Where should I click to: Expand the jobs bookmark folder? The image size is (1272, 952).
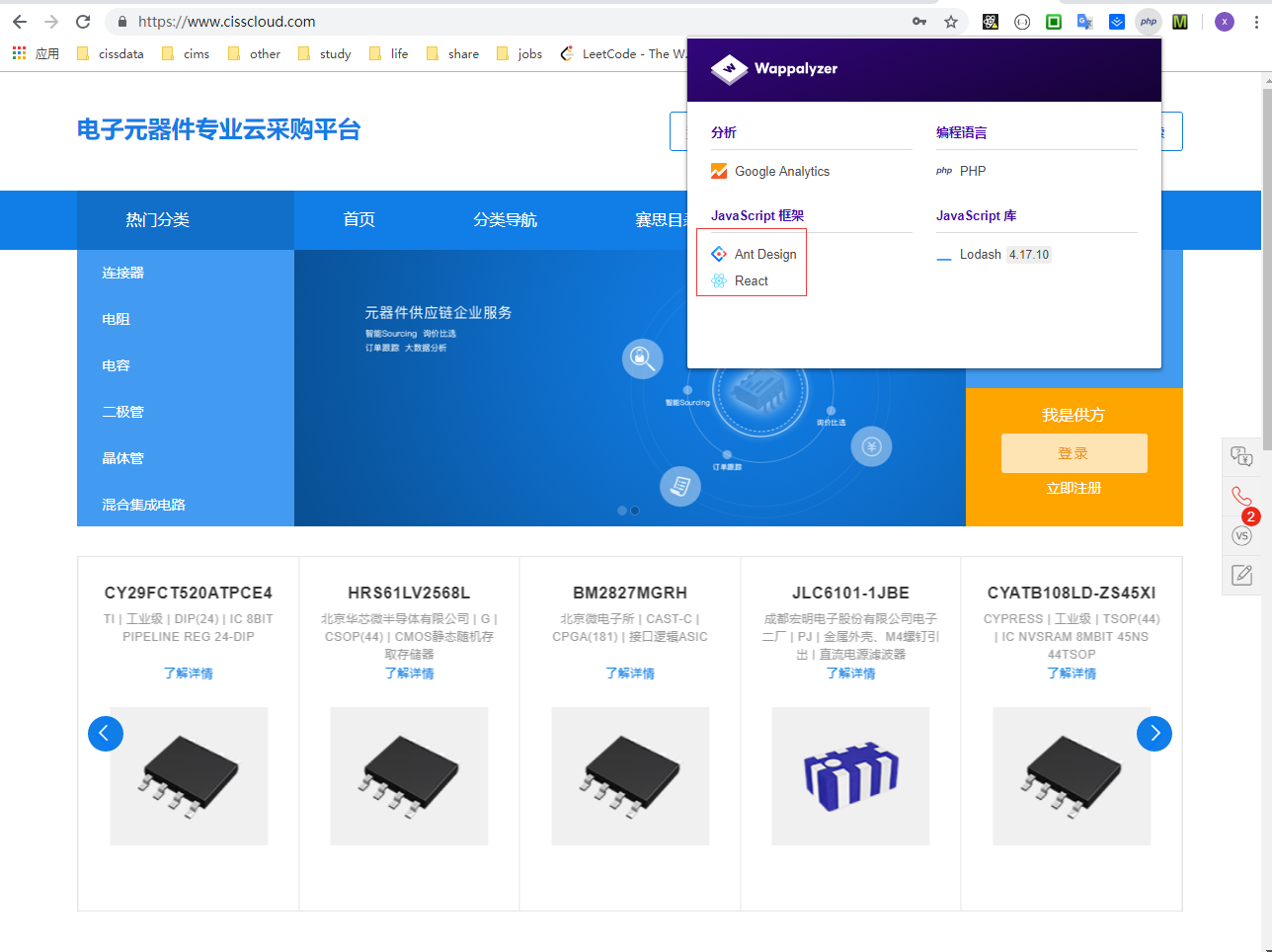(519, 53)
